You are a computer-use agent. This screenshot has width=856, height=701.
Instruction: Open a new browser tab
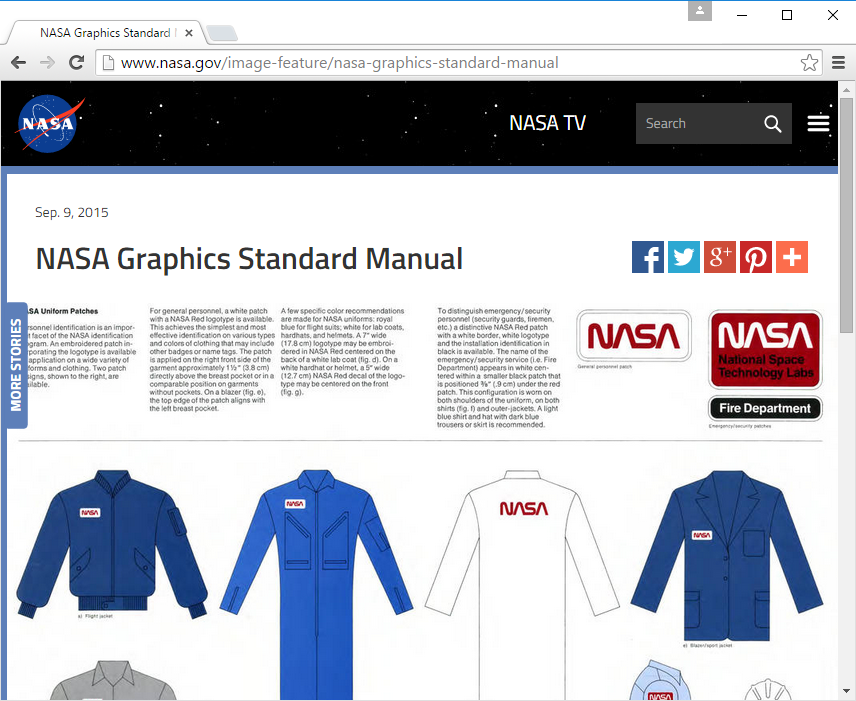point(221,33)
